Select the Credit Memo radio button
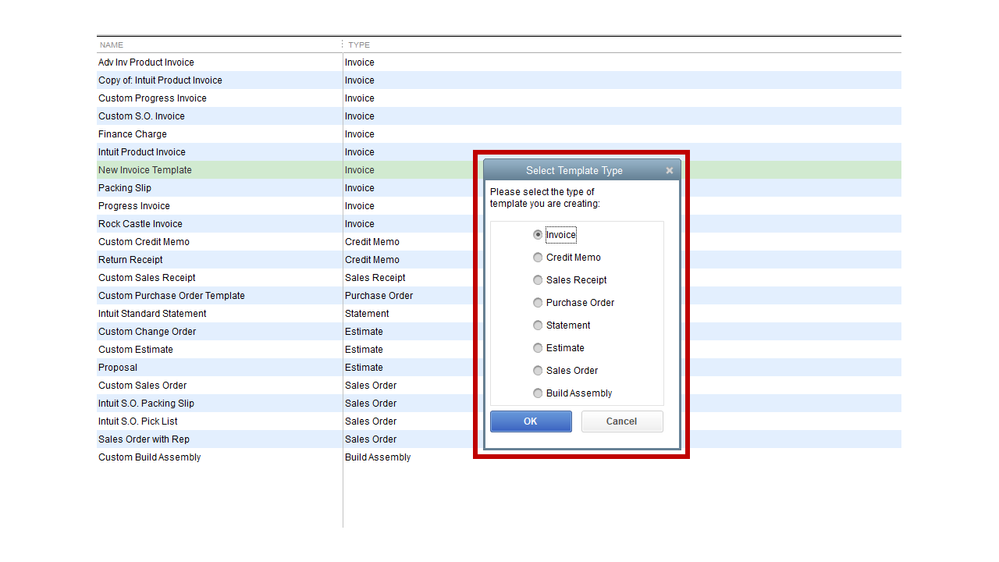Screen dimensions: 999x562 538,257
